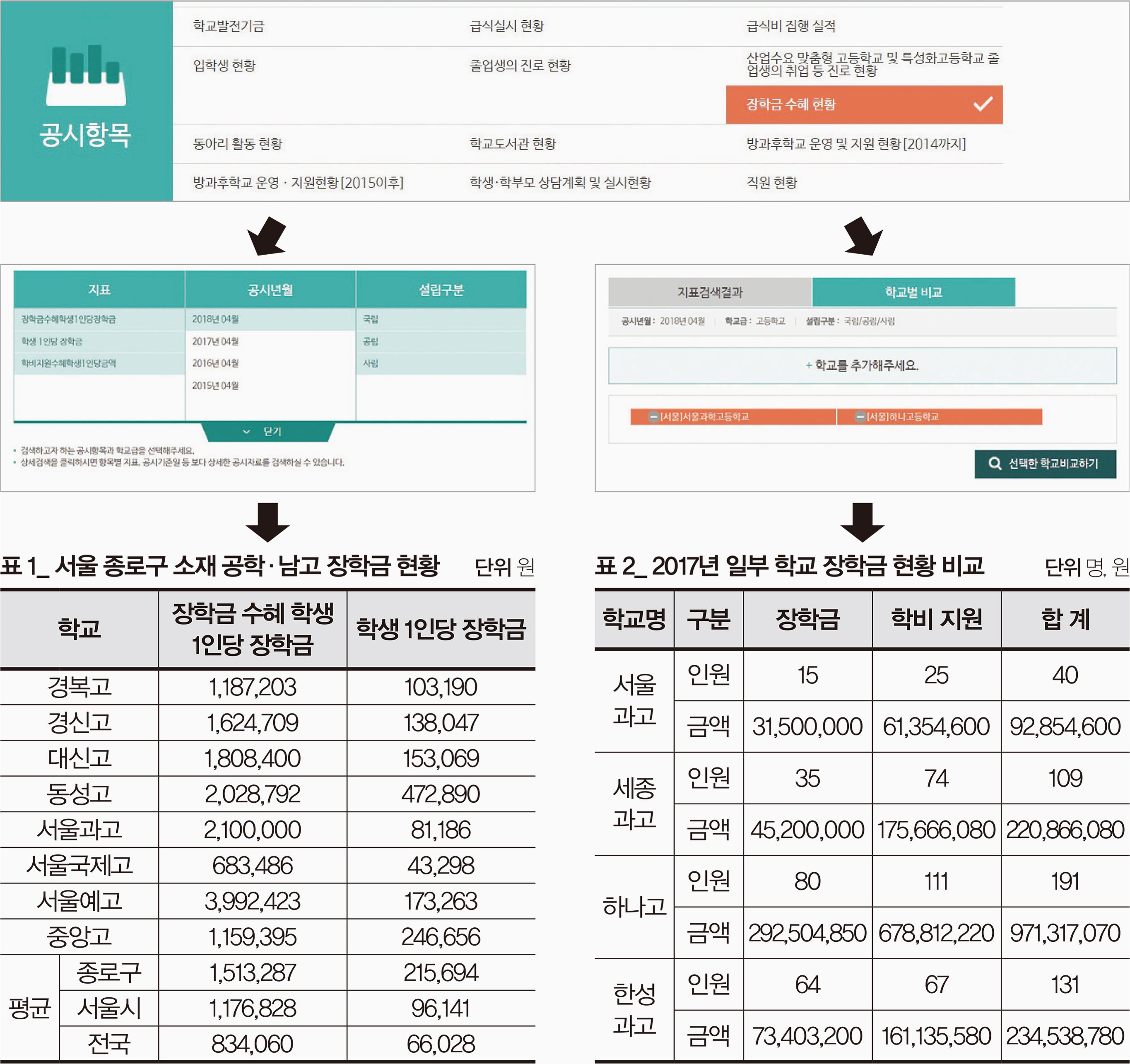Viewport: 1130px width, 1064px height.
Task: Click the bar chart 공시항목 icon
Action: tap(86, 76)
